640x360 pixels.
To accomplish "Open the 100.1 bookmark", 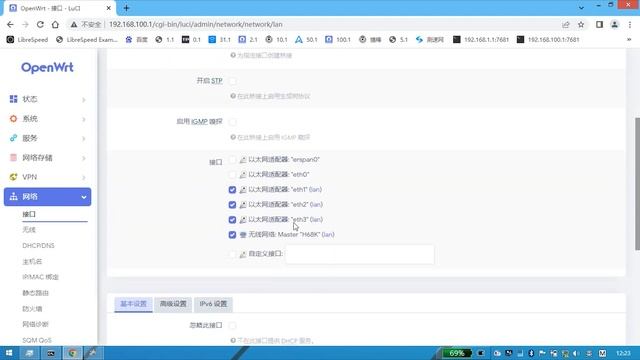I will click(338, 40).
